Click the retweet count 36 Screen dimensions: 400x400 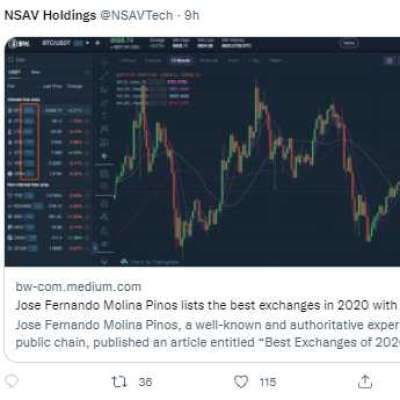[x=145, y=382]
